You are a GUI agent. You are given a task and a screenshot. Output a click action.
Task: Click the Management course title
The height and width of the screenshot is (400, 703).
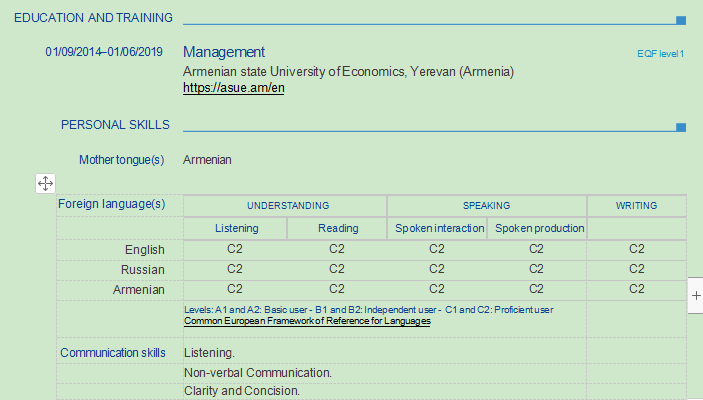(x=224, y=52)
